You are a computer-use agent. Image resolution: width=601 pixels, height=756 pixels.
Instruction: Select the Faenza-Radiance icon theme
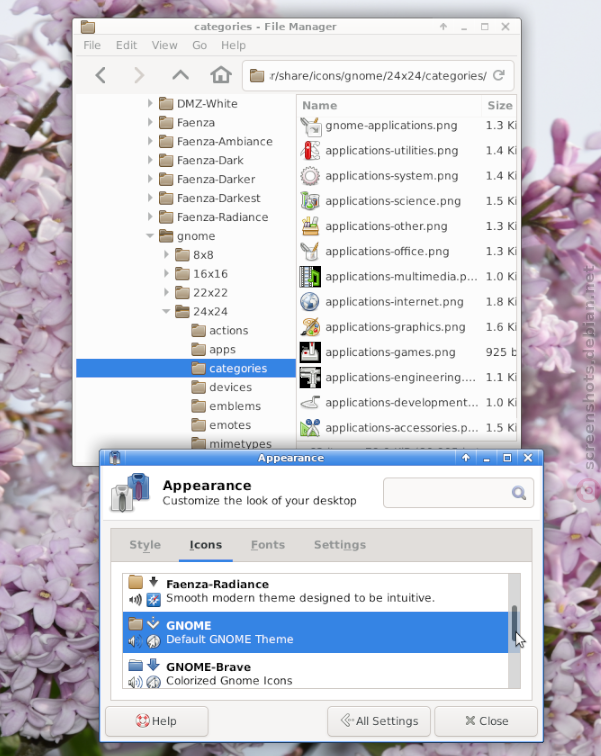pyautogui.click(x=316, y=591)
